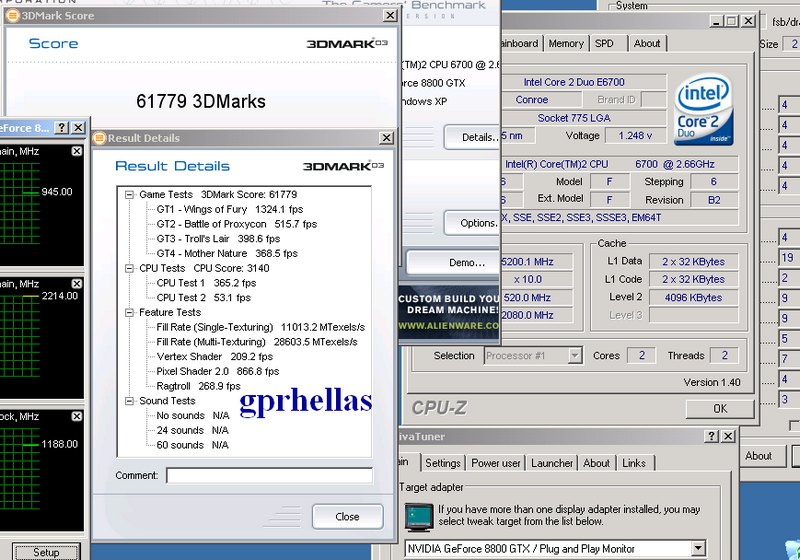This screenshot has width=800, height=560.
Task: Click the 3DMark Score window title icon
Action: [x=12, y=16]
